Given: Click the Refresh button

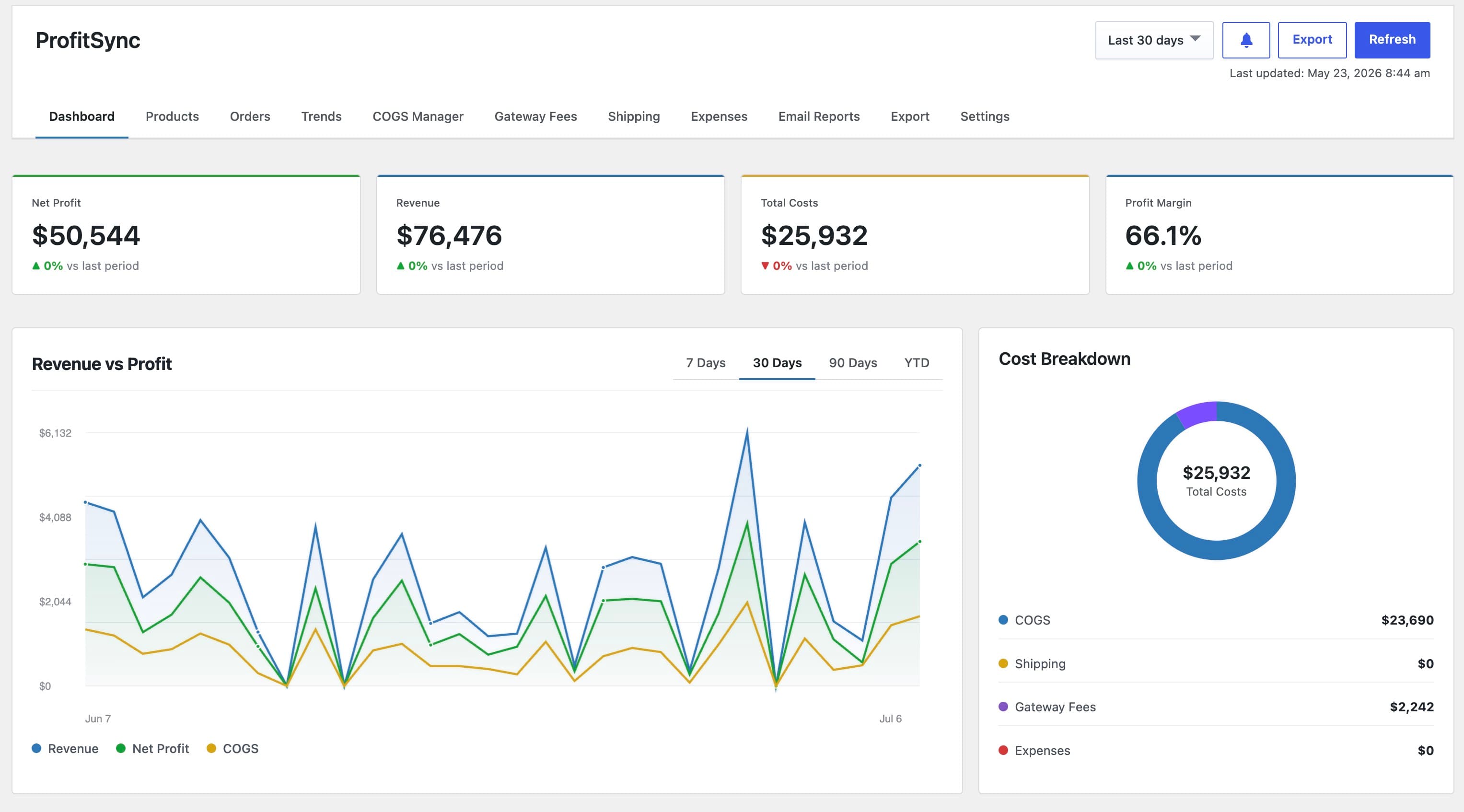Looking at the screenshot, I should [x=1392, y=40].
